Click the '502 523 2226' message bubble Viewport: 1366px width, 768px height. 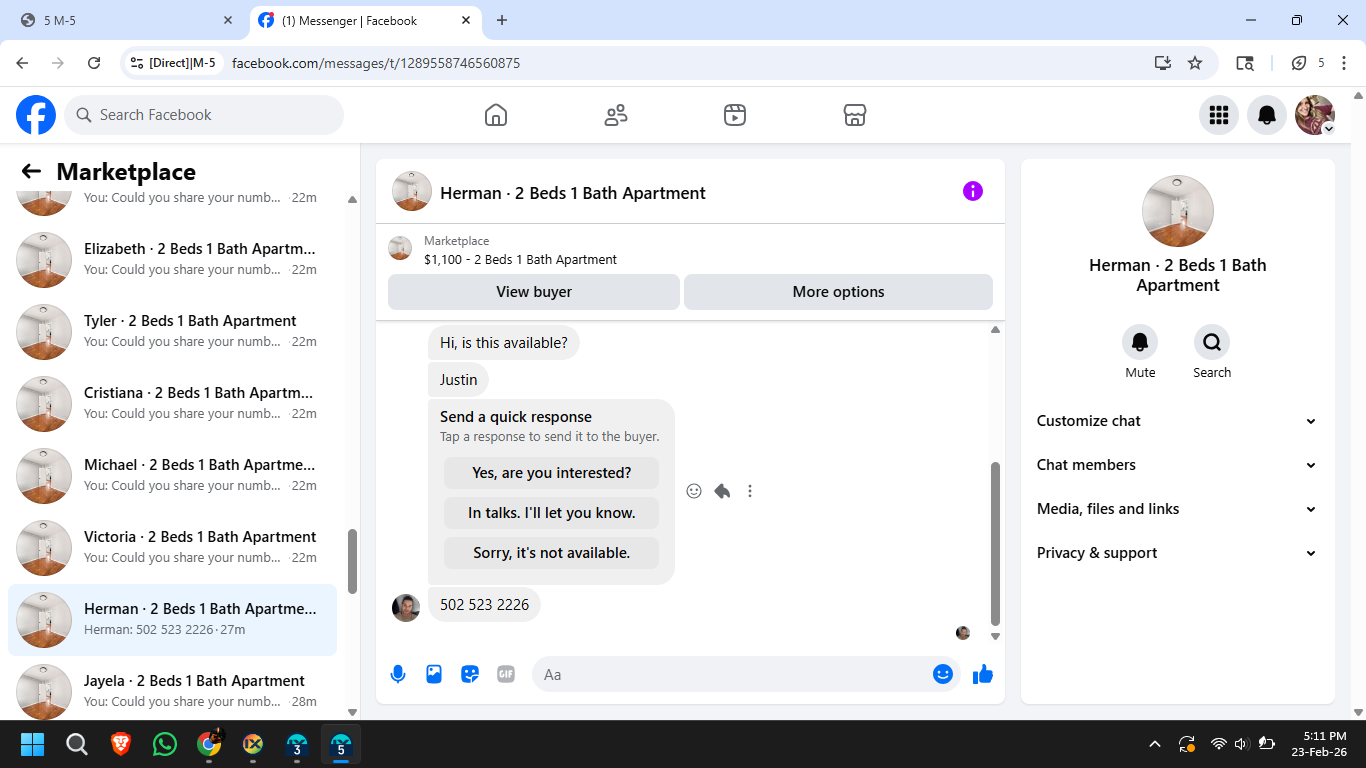(x=484, y=604)
